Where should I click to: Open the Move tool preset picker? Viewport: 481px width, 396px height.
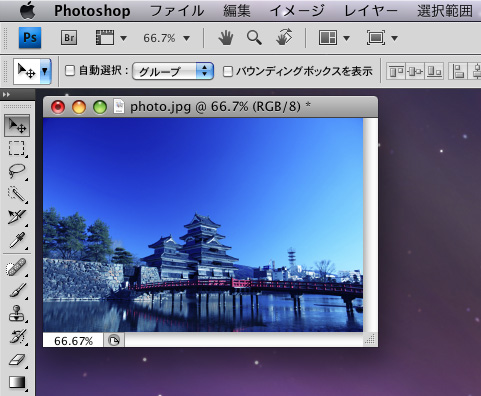point(45,71)
